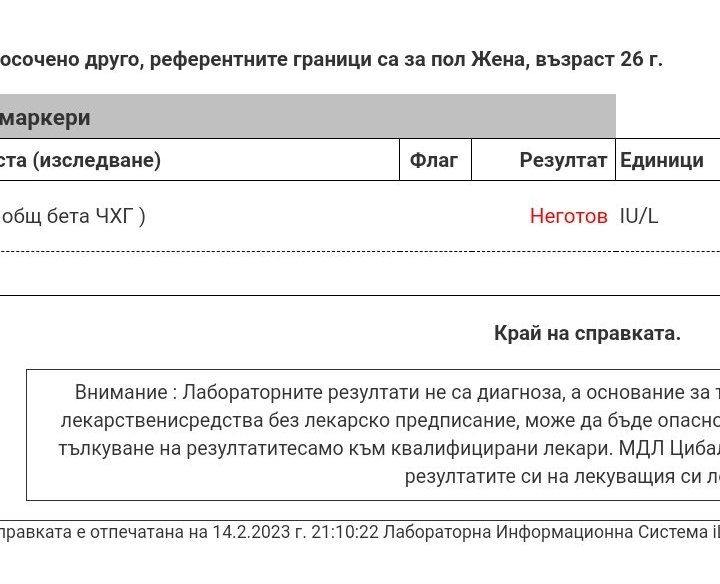Click the "Единици" column header

tap(662, 160)
